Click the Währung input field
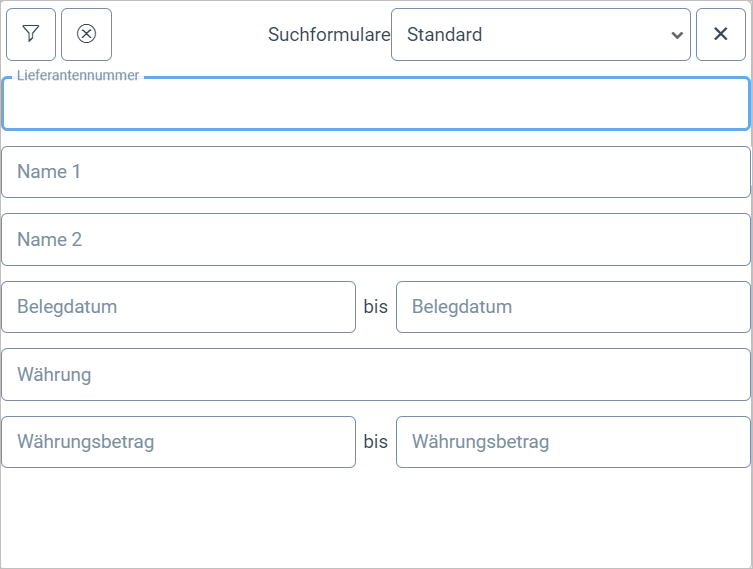The width and height of the screenshot is (753, 569). pyautogui.click(x=375, y=375)
